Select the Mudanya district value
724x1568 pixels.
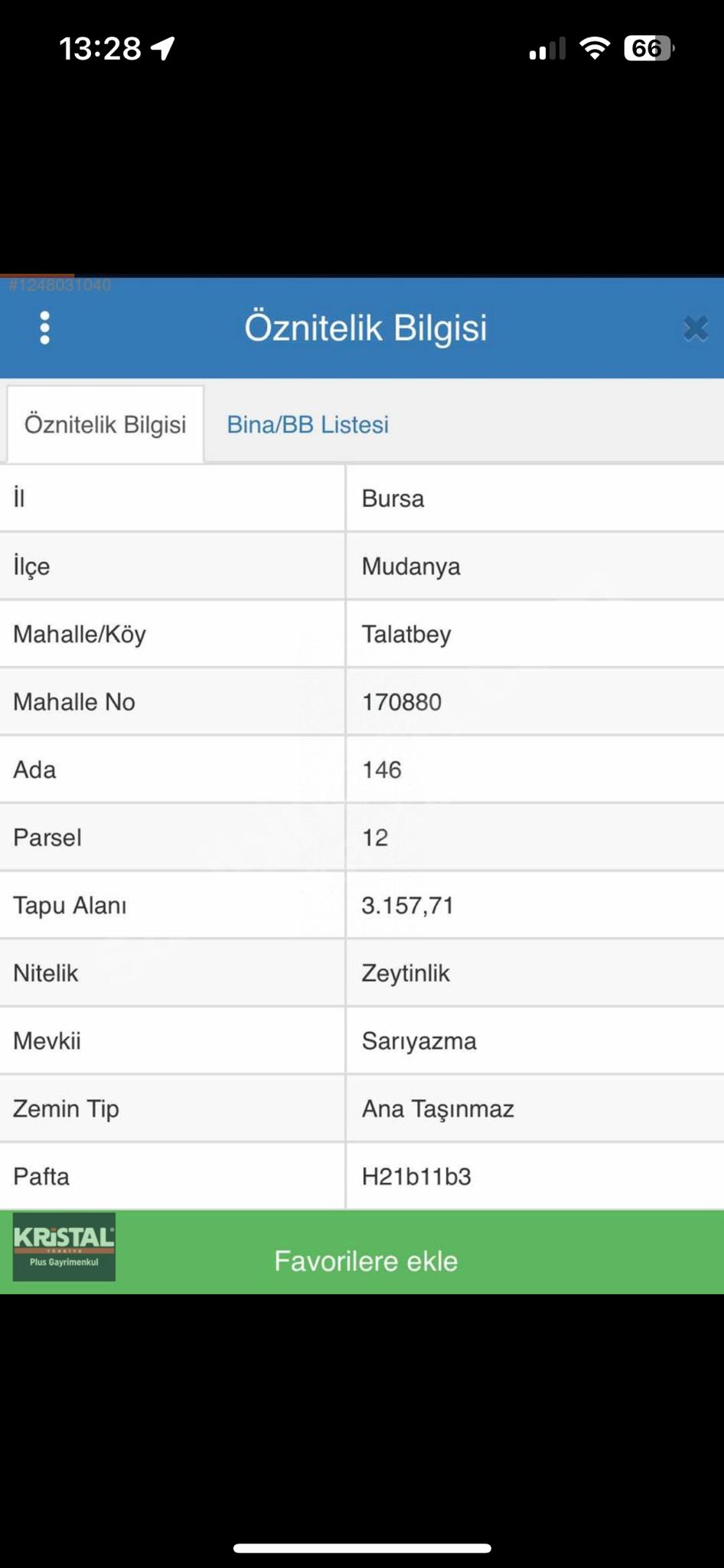[411, 567]
